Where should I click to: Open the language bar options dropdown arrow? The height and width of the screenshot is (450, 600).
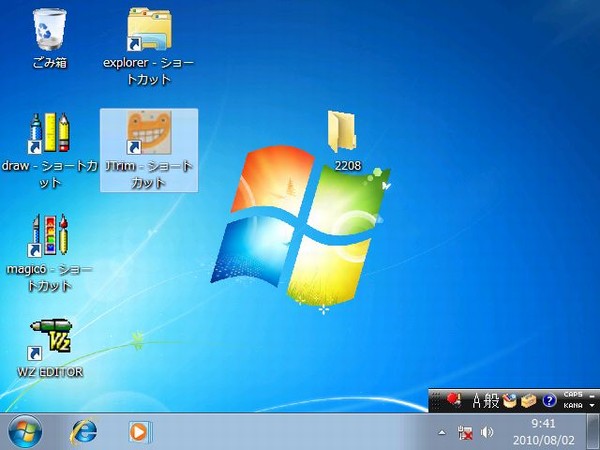[592, 406]
